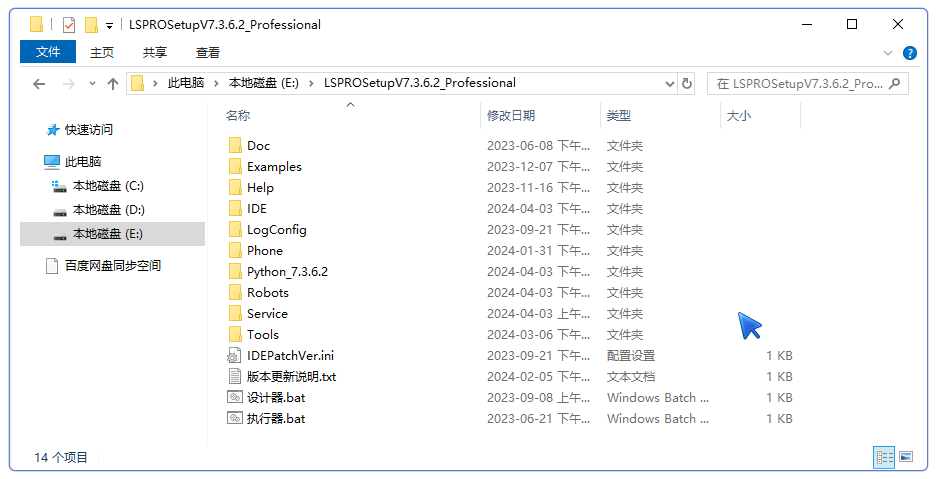Open Quick Access Toolbar customize dropdown
This screenshot has width=936, height=479.
pyautogui.click(x=109, y=25)
